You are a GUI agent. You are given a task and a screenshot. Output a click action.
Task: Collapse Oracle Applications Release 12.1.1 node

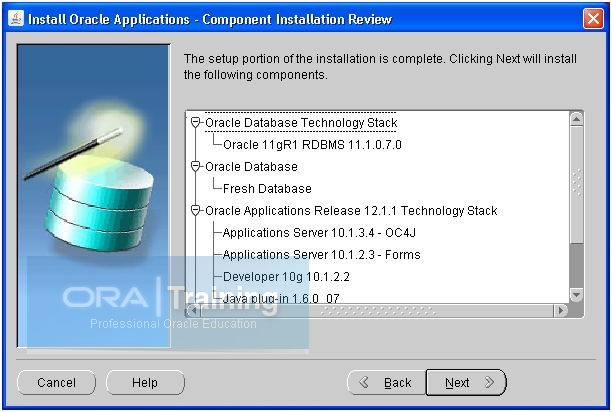tap(196, 211)
